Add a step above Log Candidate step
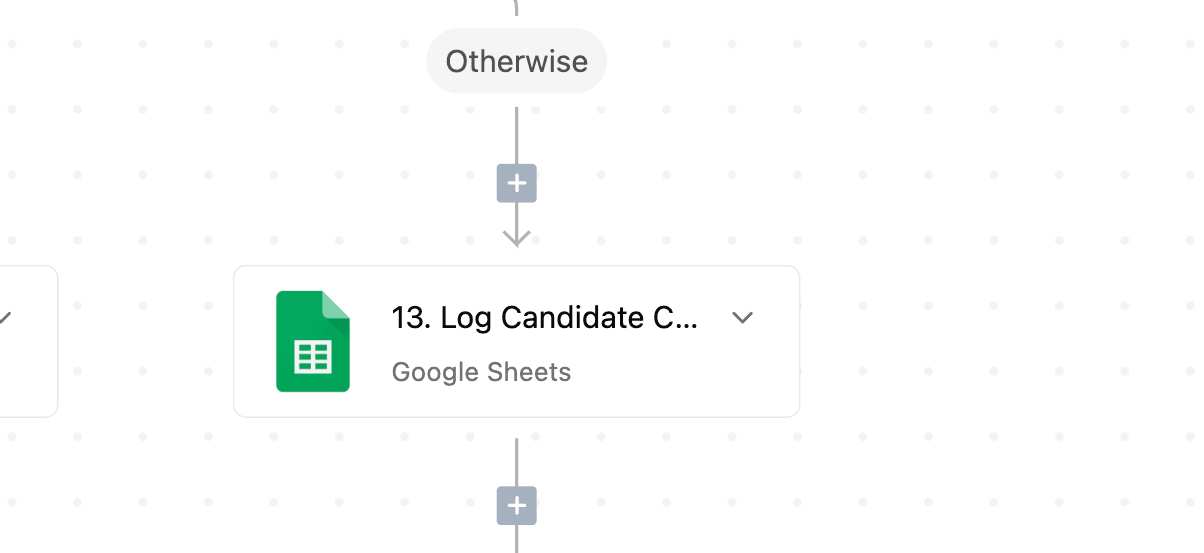This screenshot has width=1204, height=553. click(517, 184)
